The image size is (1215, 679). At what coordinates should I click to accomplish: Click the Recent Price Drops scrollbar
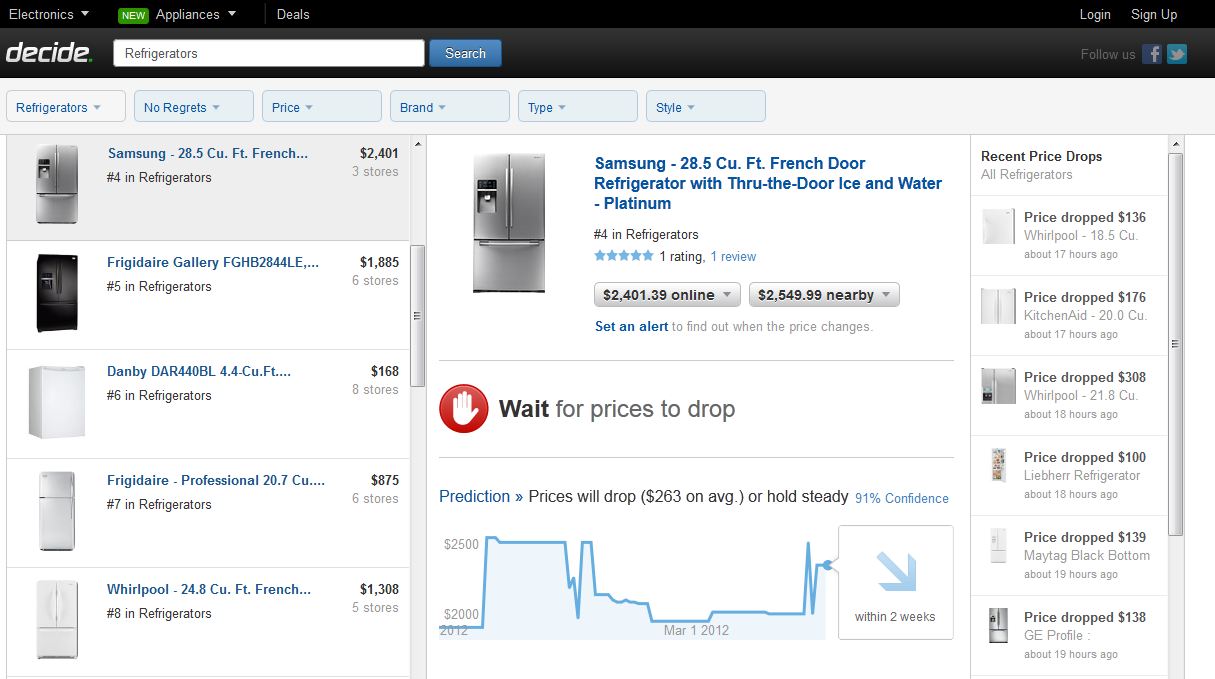tap(1176, 340)
